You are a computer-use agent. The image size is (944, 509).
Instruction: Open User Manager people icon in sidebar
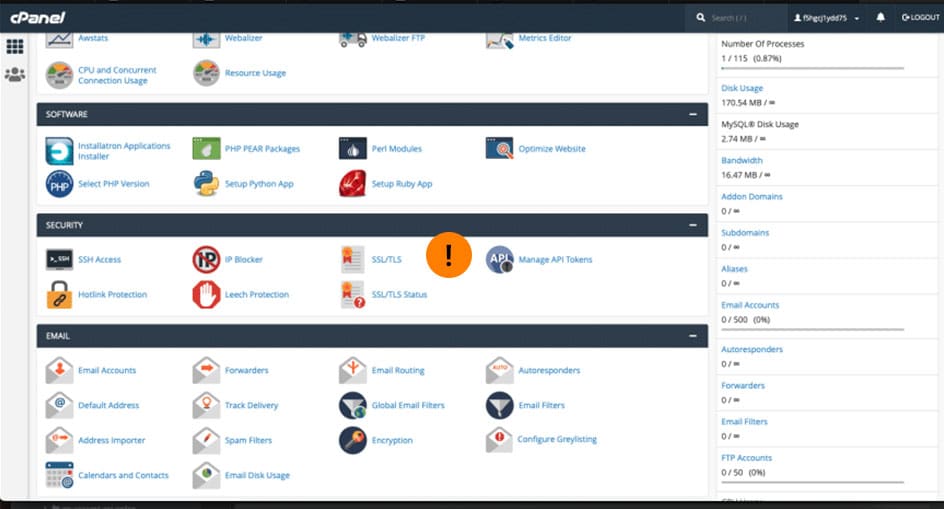(14, 75)
